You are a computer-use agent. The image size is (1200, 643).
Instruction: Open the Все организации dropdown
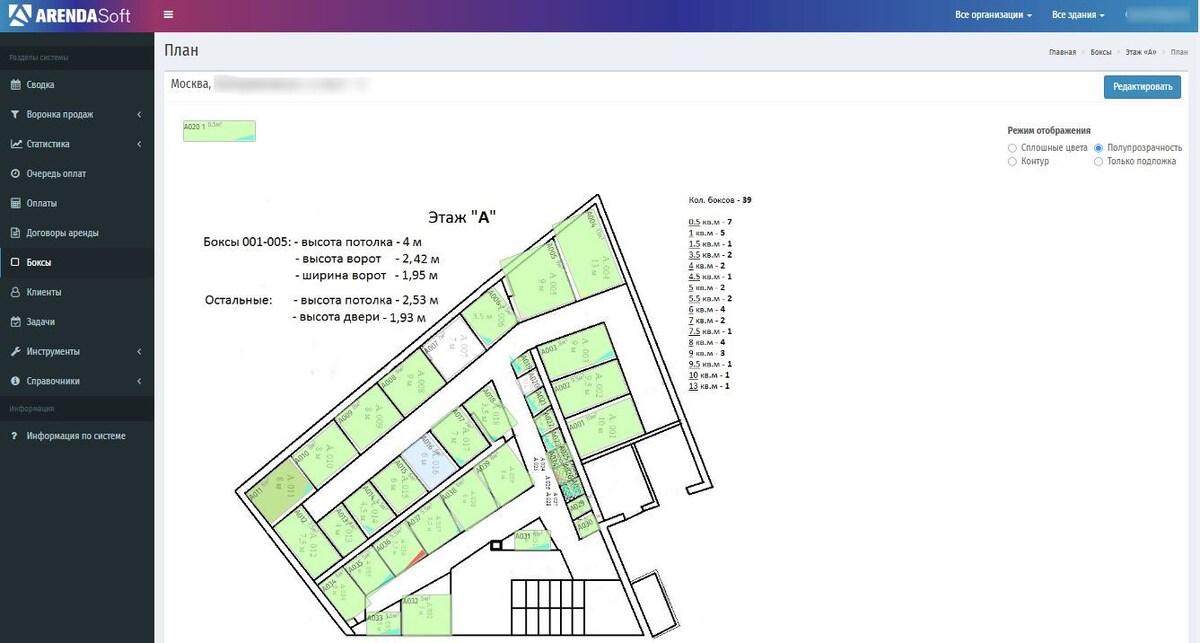994,15
